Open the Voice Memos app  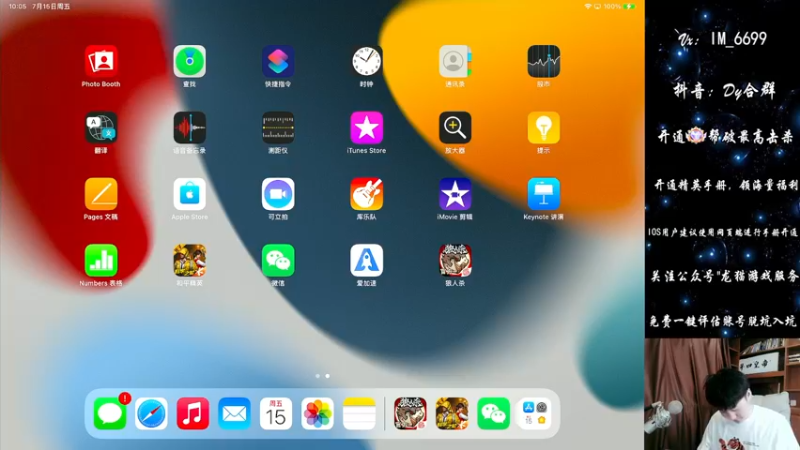pyautogui.click(x=189, y=128)
